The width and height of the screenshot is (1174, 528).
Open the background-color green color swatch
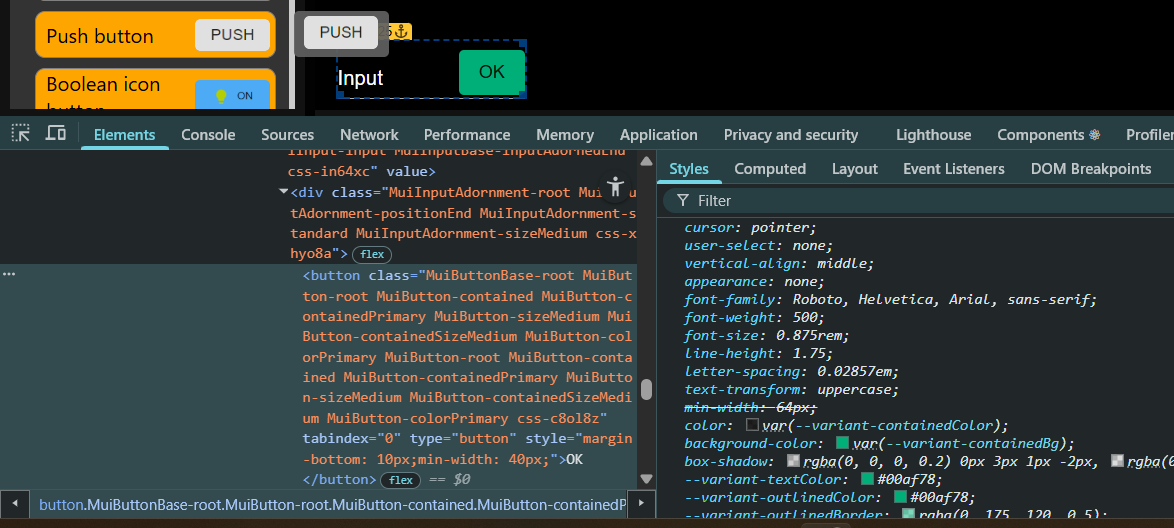point(842,443)
